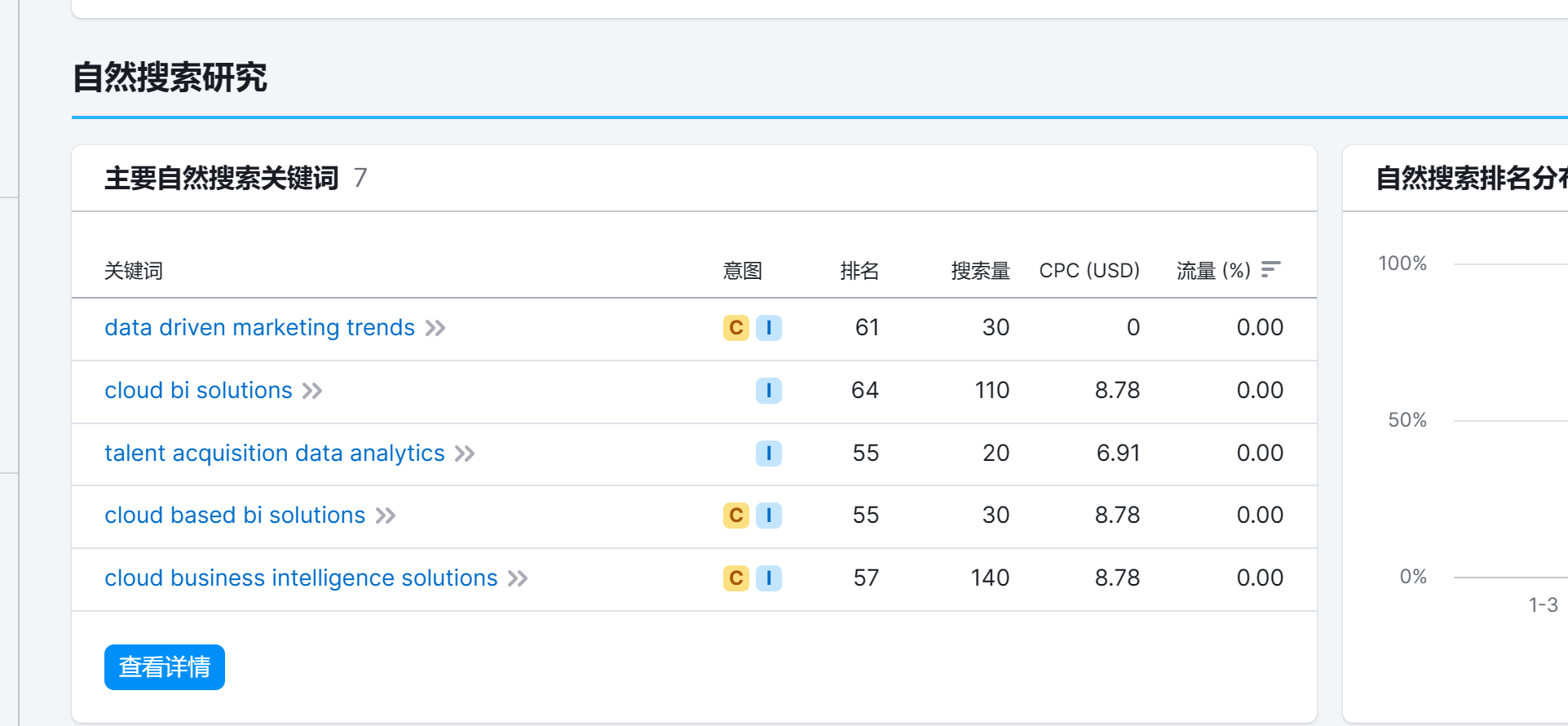This screenshot has height=726, width=1568.
Task: Click the 主要自然搜索关键词 panel title
Action: [x=221, y=178]
